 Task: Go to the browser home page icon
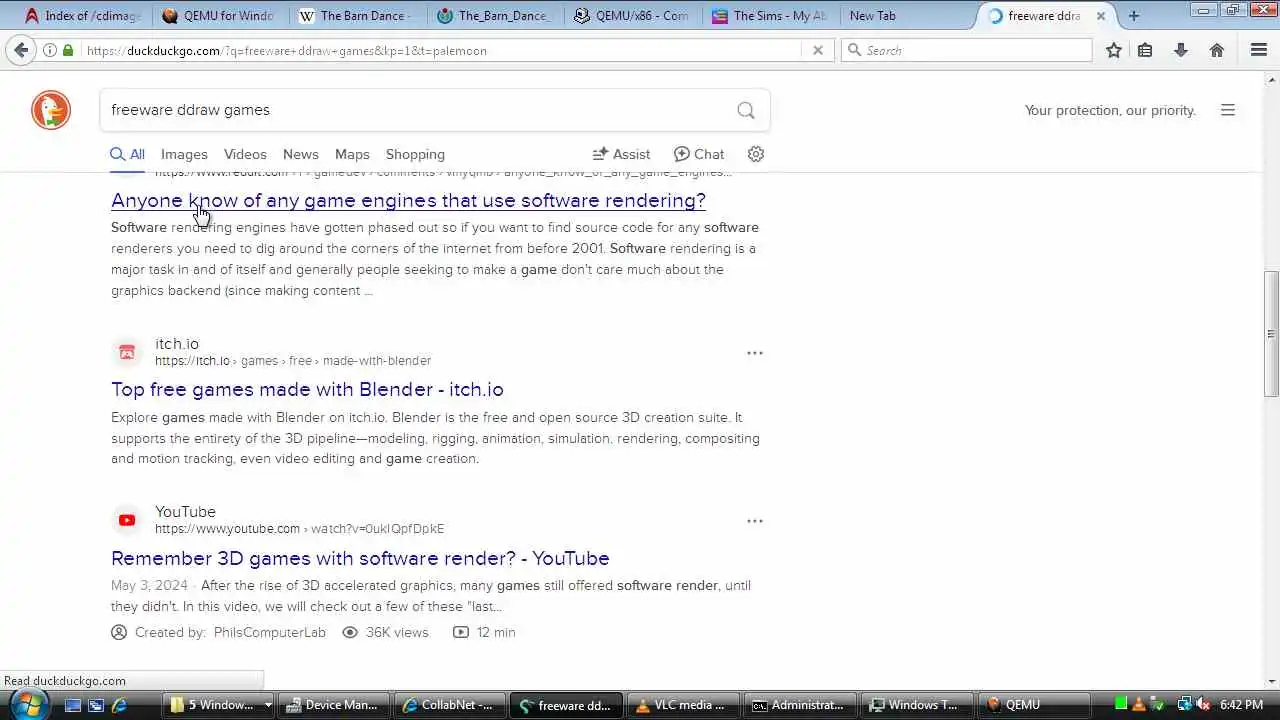[x=1217, y=50]
